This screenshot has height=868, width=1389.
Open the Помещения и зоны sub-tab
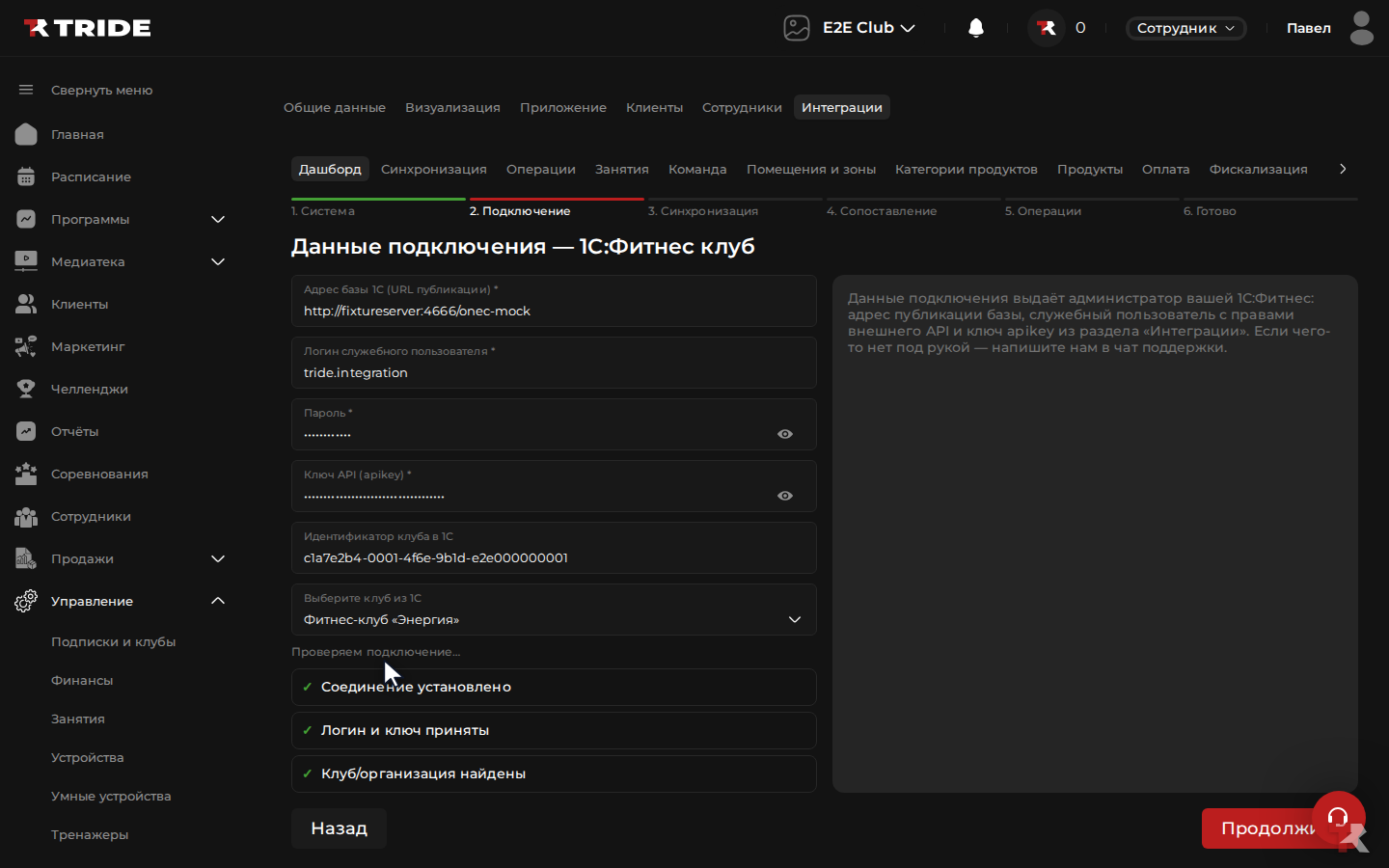pos(811,169)
